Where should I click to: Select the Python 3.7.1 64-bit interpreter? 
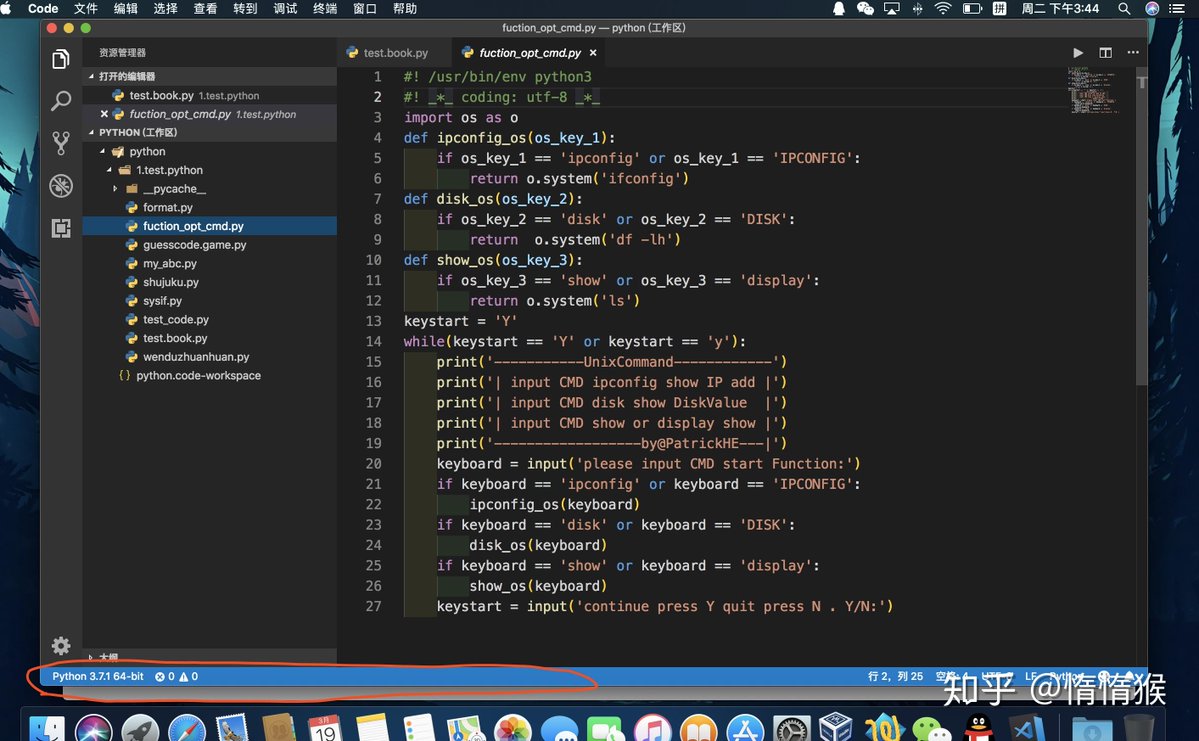click(x=98, y=676)
